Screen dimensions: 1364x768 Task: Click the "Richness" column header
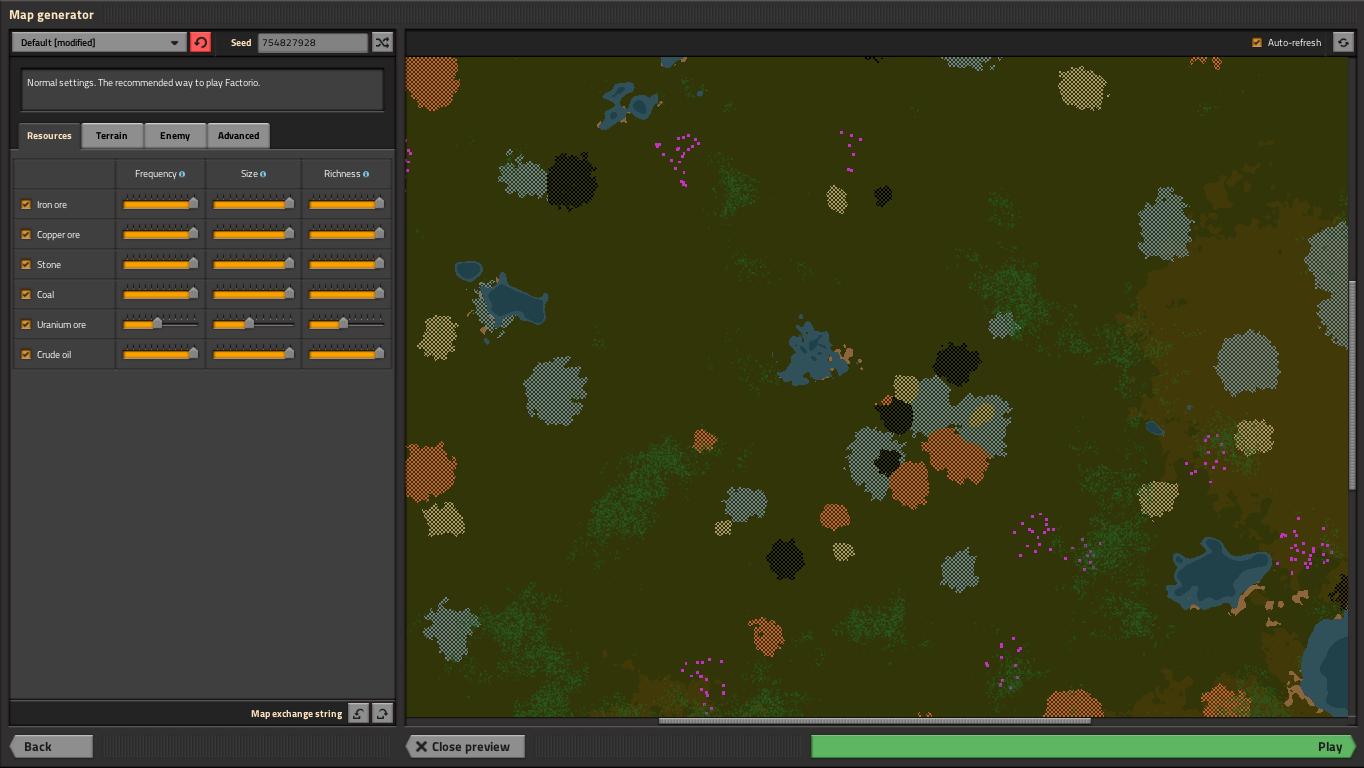tap(341, 174)
